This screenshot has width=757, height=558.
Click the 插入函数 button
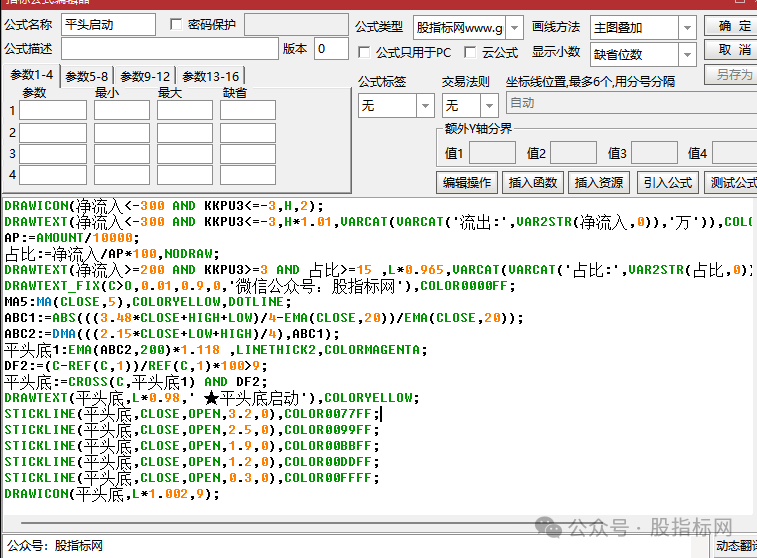click(x=533, y=182)
